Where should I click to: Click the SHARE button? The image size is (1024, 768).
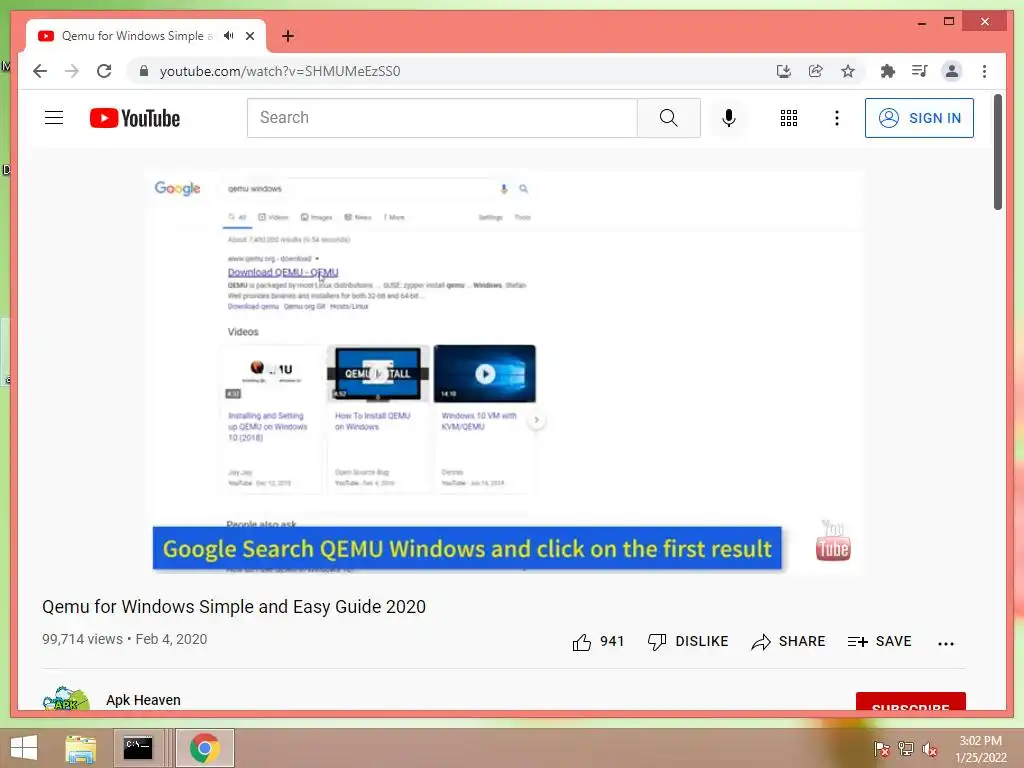[x=788, y=642]
